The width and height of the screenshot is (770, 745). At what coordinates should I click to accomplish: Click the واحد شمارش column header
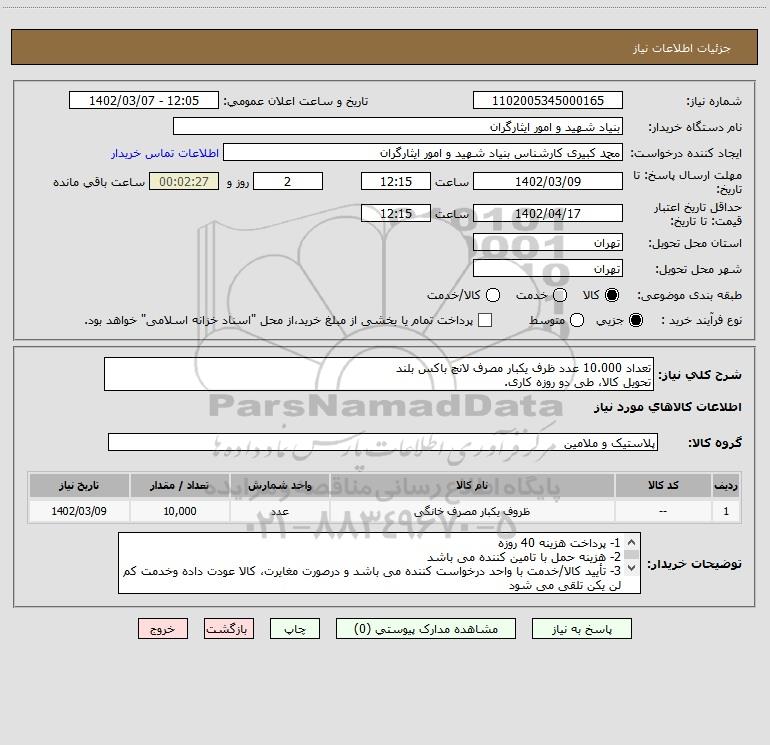pos(279,485)
